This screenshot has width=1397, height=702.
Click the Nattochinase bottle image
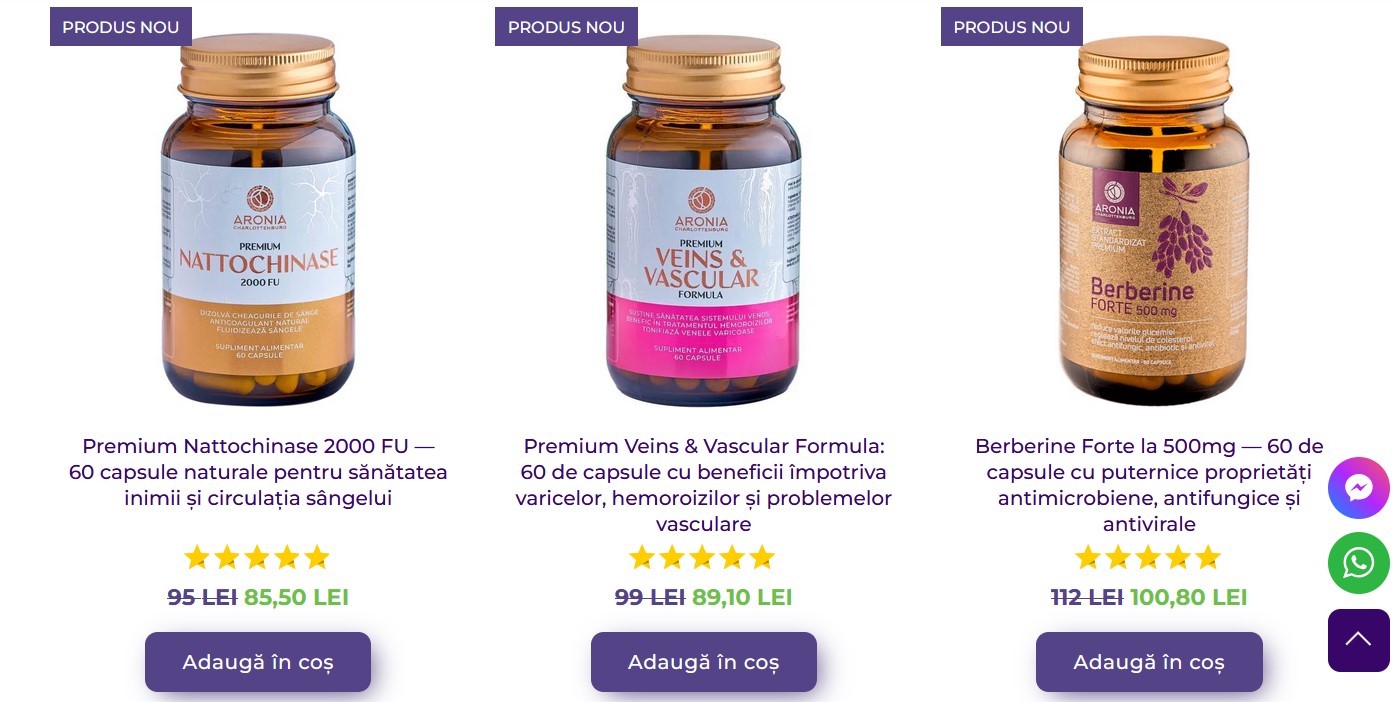coord(258,220)
